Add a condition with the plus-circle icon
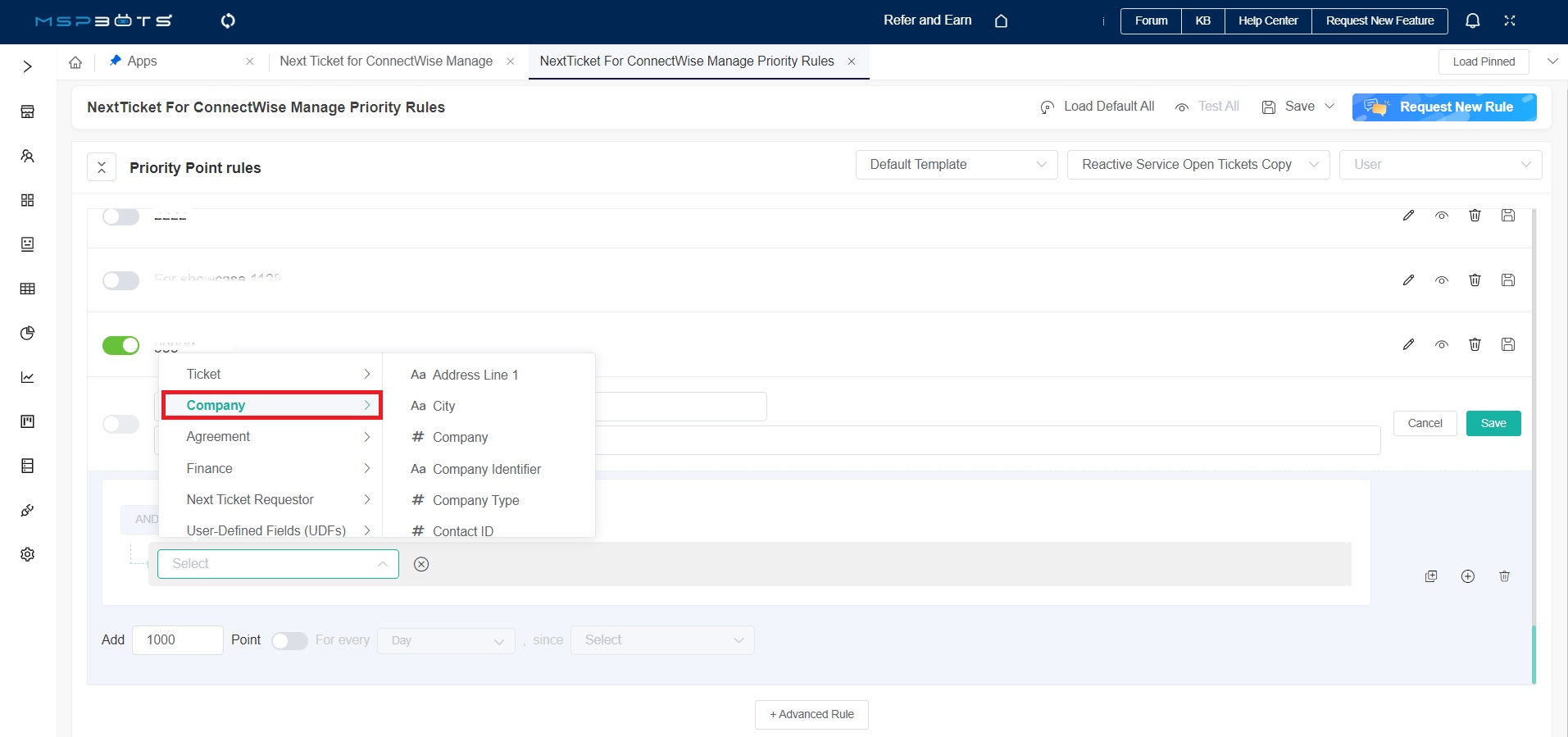This screenshot has height=737, width=1568. (1467, 576)
